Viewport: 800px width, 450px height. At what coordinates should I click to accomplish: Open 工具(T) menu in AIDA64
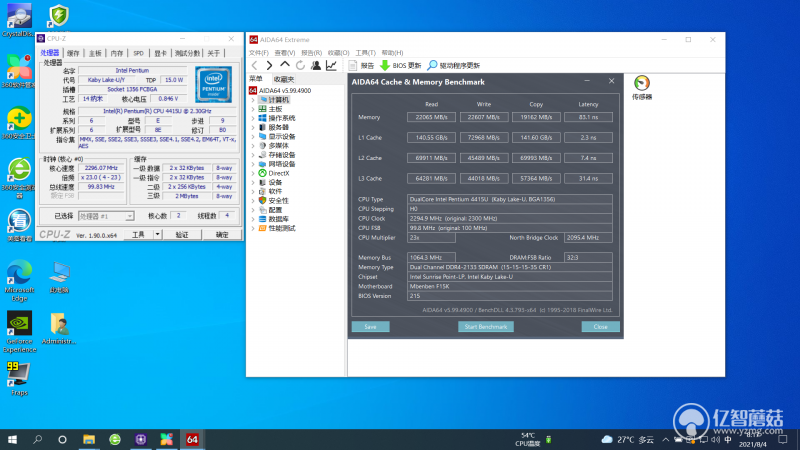(x=365, y=53)
